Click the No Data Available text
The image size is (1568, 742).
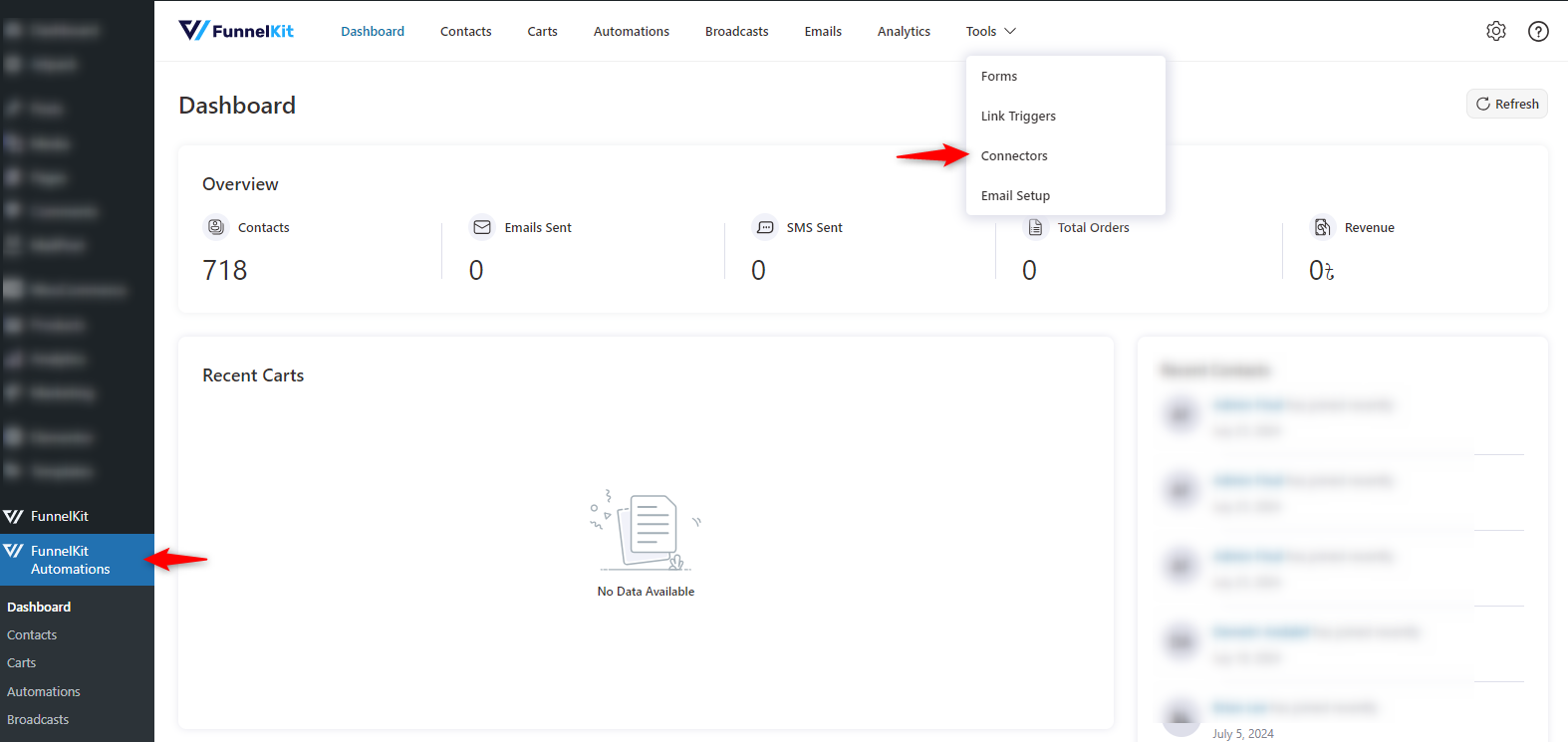pos(646,591)
